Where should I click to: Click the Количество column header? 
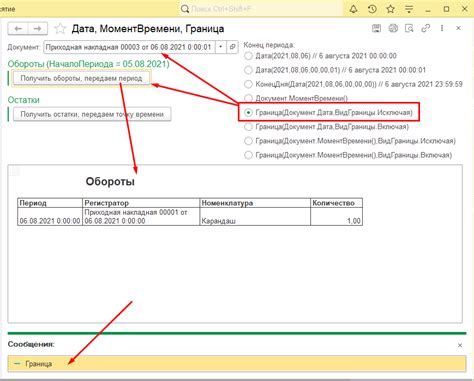coord(336,203)
